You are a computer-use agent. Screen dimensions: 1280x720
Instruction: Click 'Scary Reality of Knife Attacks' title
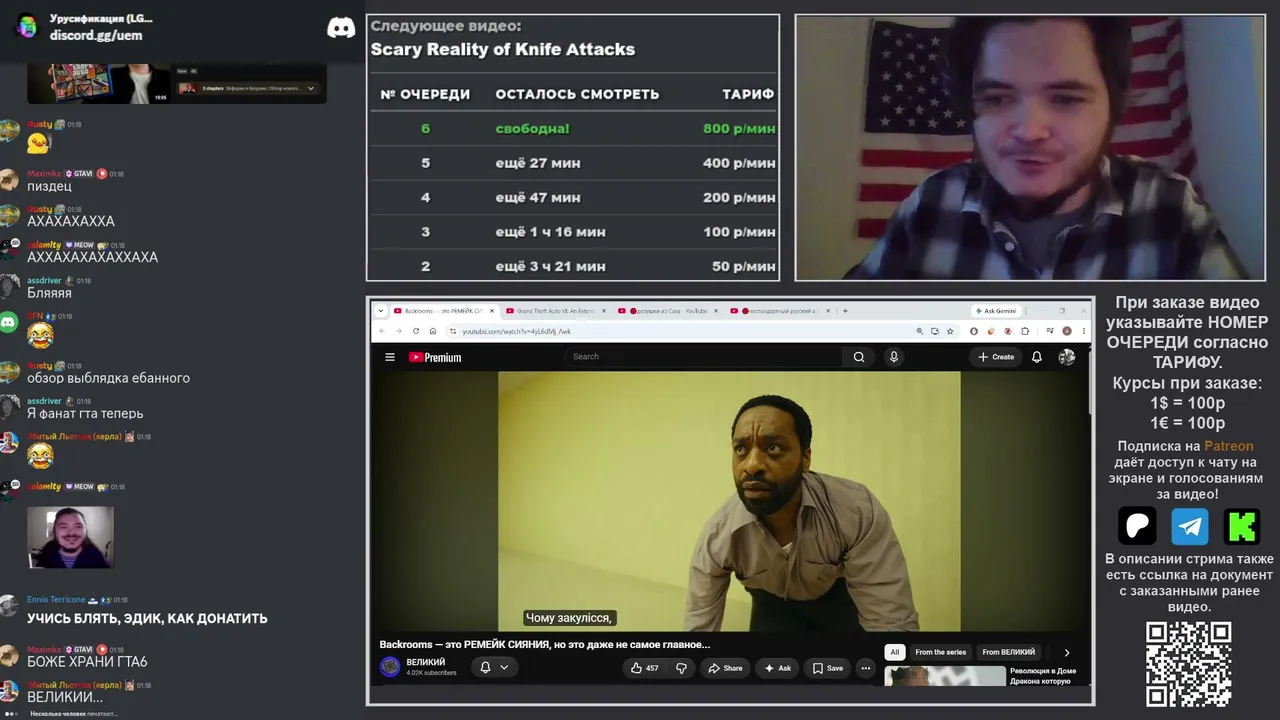[503, 49]
